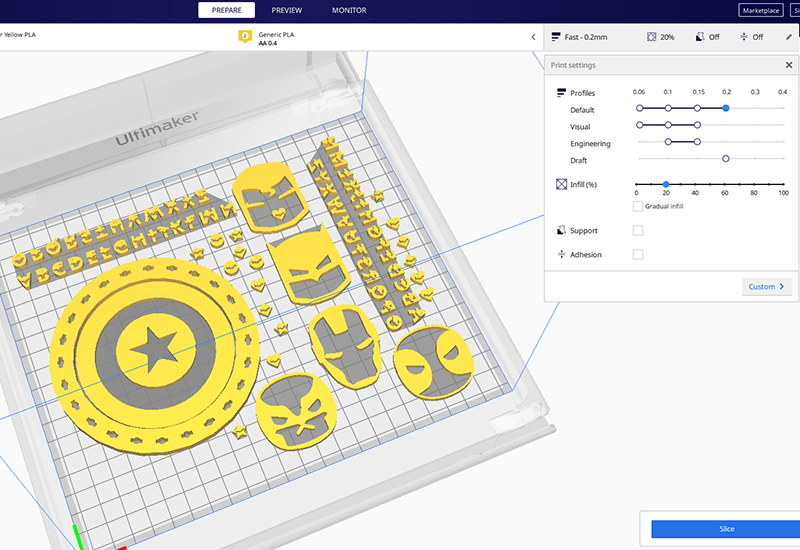
Task: Open Custom print settings
Action: pyautogui.click(x=767, y=286)
